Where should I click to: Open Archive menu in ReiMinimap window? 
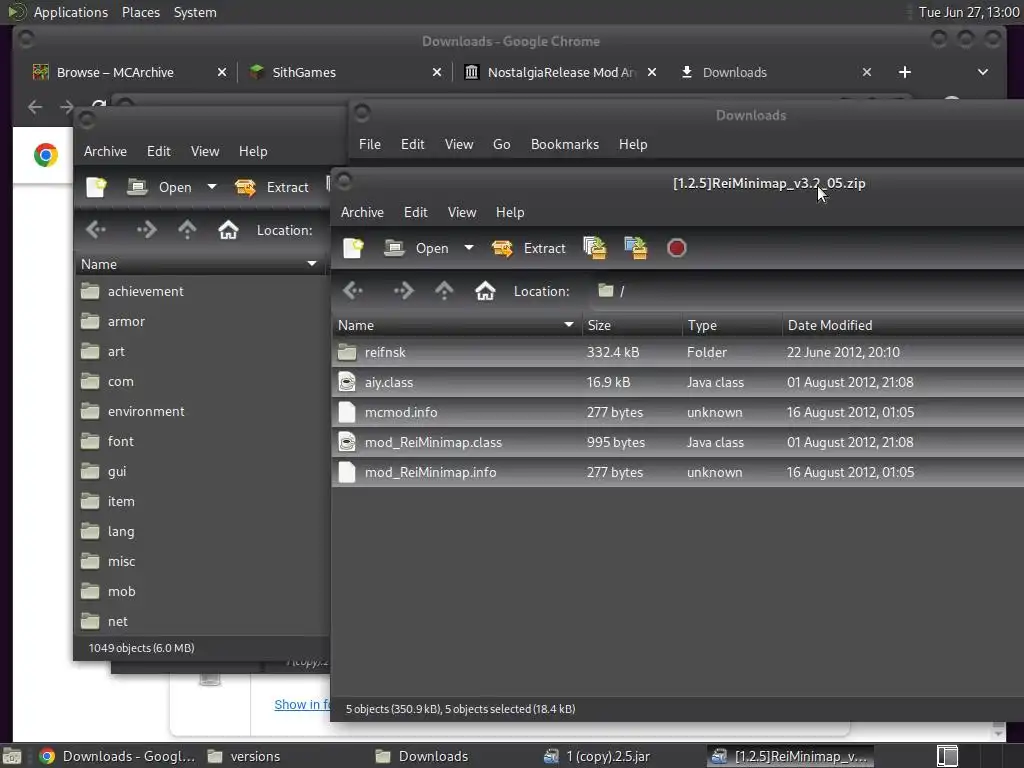[x=362, y=212]
